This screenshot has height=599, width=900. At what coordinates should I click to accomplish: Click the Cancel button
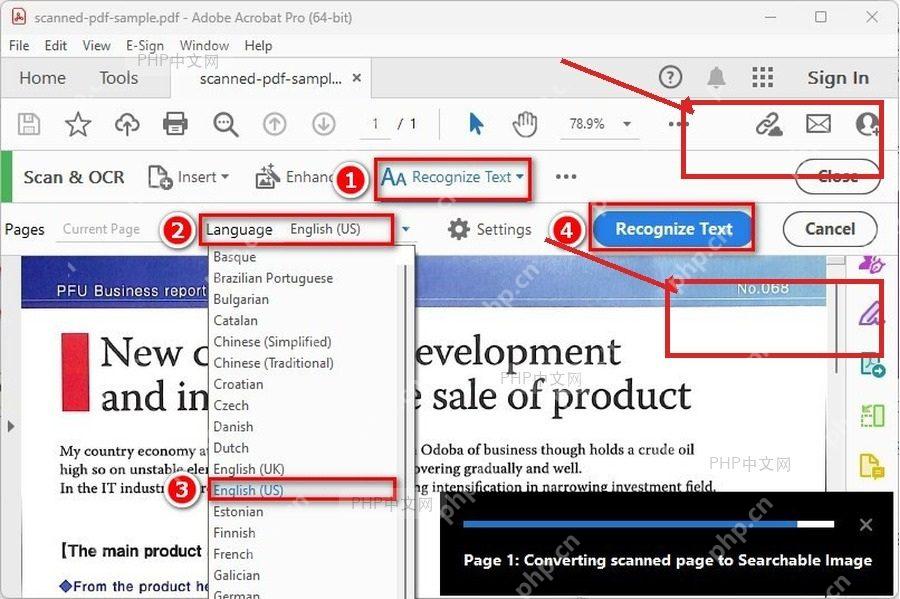click(830, 229)
